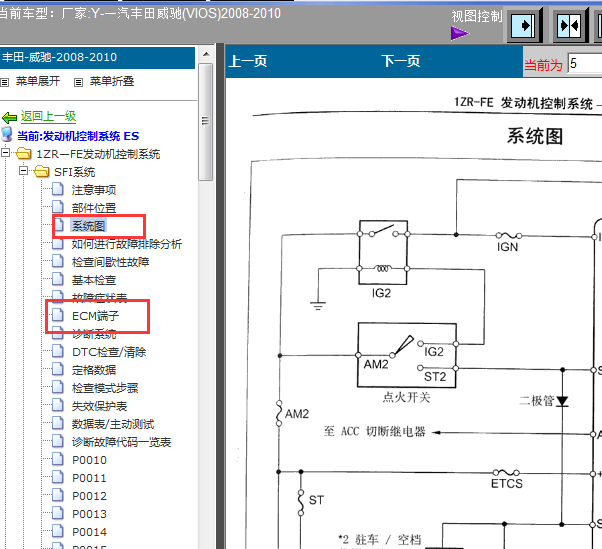The image size is (602, 549).
Task: Open the 诊断故障代码一览表 document
Action: point(121,442)
